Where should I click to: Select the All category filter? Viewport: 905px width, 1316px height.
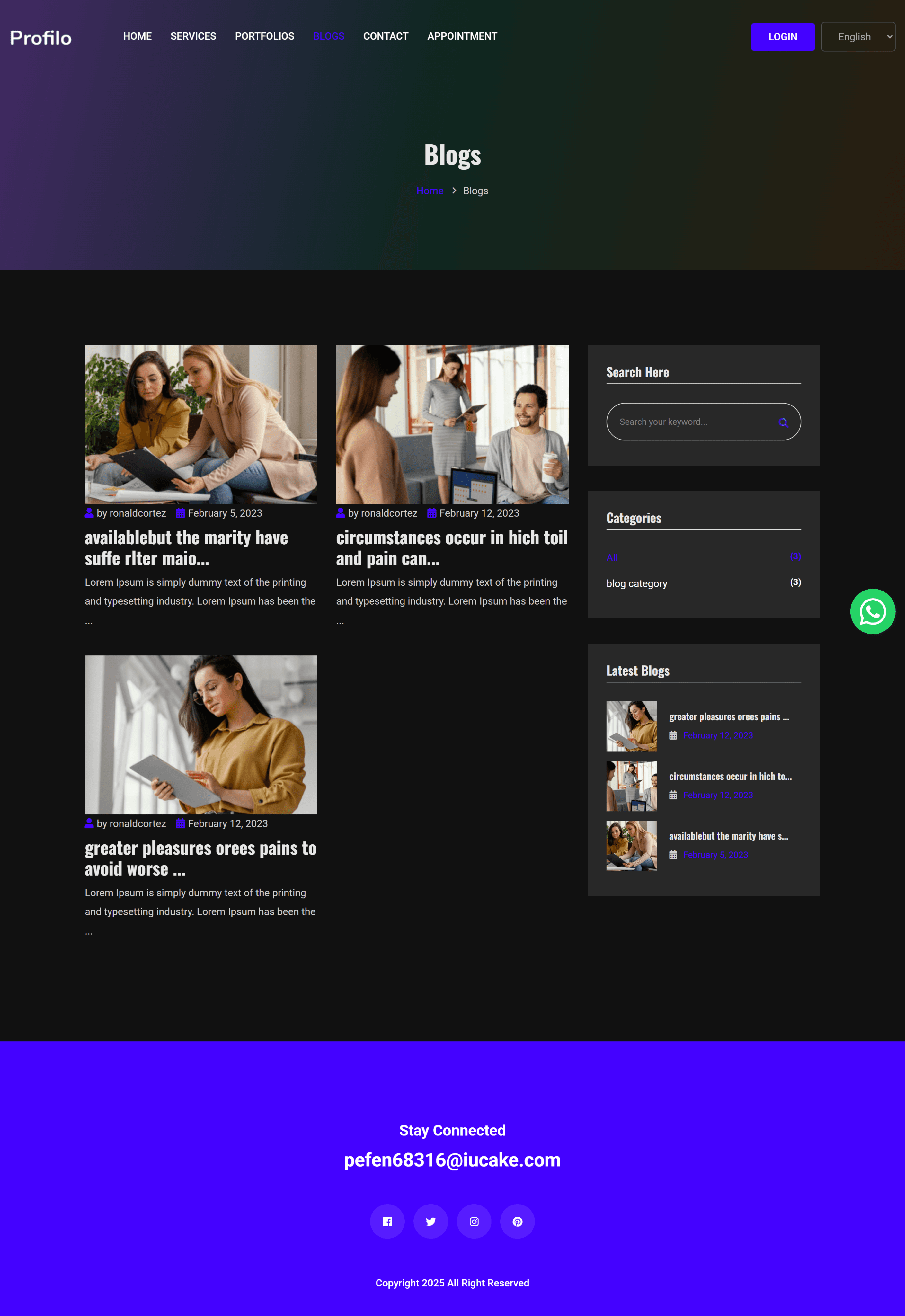click(x=611, y=557)
